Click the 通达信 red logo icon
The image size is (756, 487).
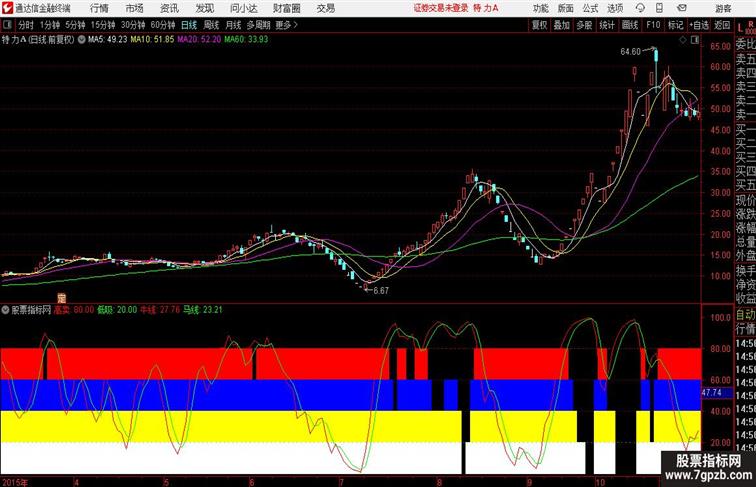click(7, 8)
